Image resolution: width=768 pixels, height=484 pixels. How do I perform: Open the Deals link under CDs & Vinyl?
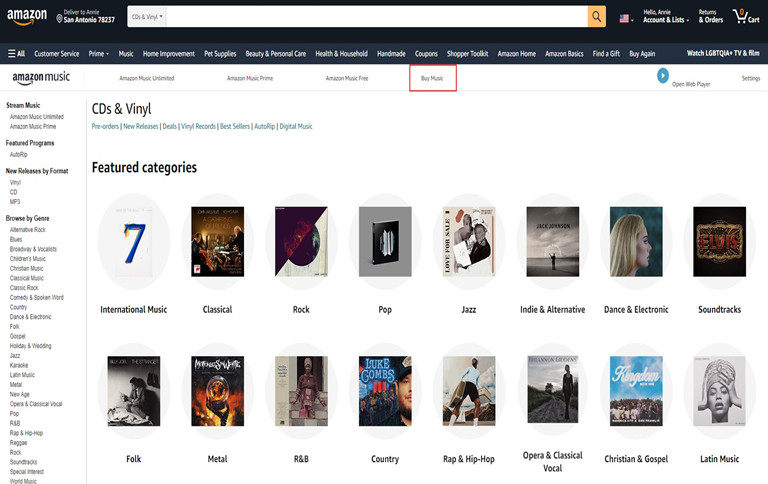[x=169, y=126]
